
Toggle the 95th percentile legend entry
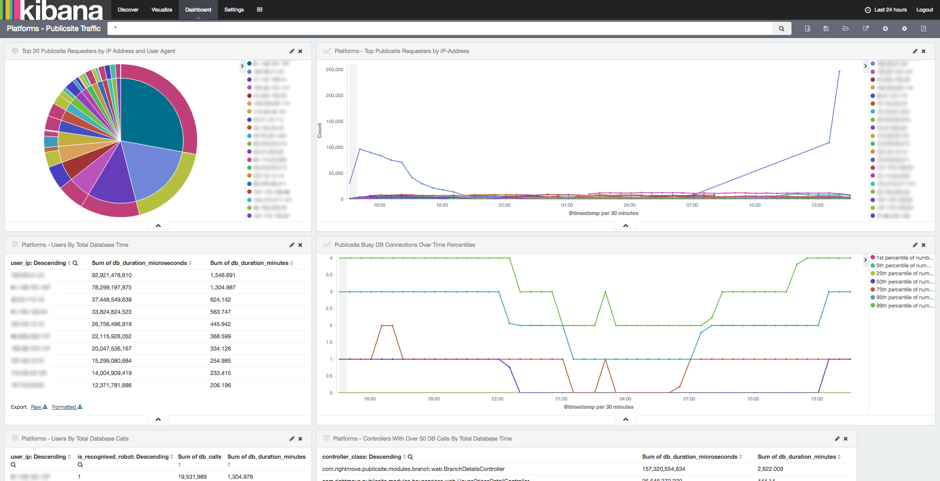902,297
